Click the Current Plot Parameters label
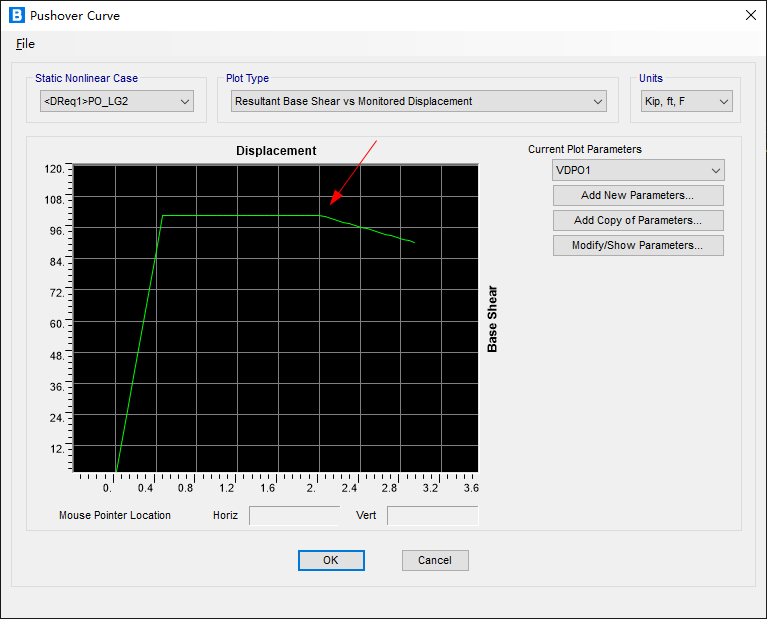This screenshot has width=767, height=619. click(585, 149)
